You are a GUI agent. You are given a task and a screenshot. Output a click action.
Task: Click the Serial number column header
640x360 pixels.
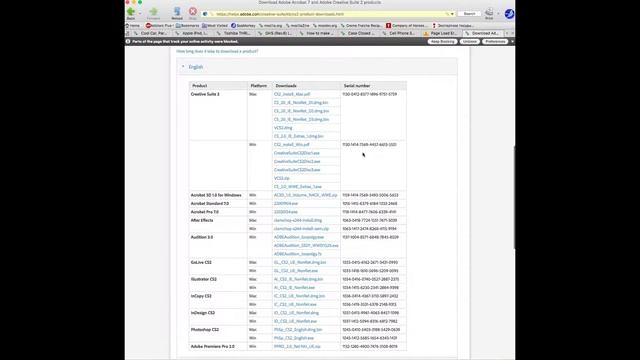pos(357,86)
